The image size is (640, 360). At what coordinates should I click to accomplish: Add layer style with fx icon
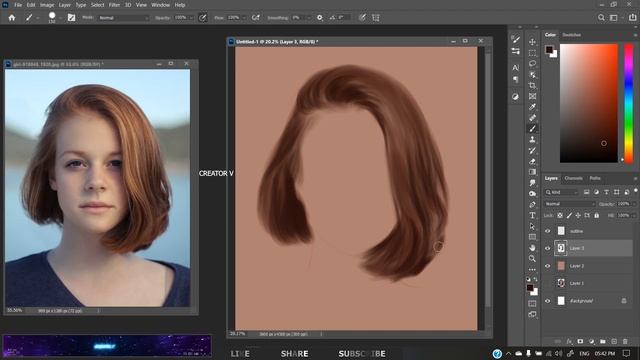(569, 341)
